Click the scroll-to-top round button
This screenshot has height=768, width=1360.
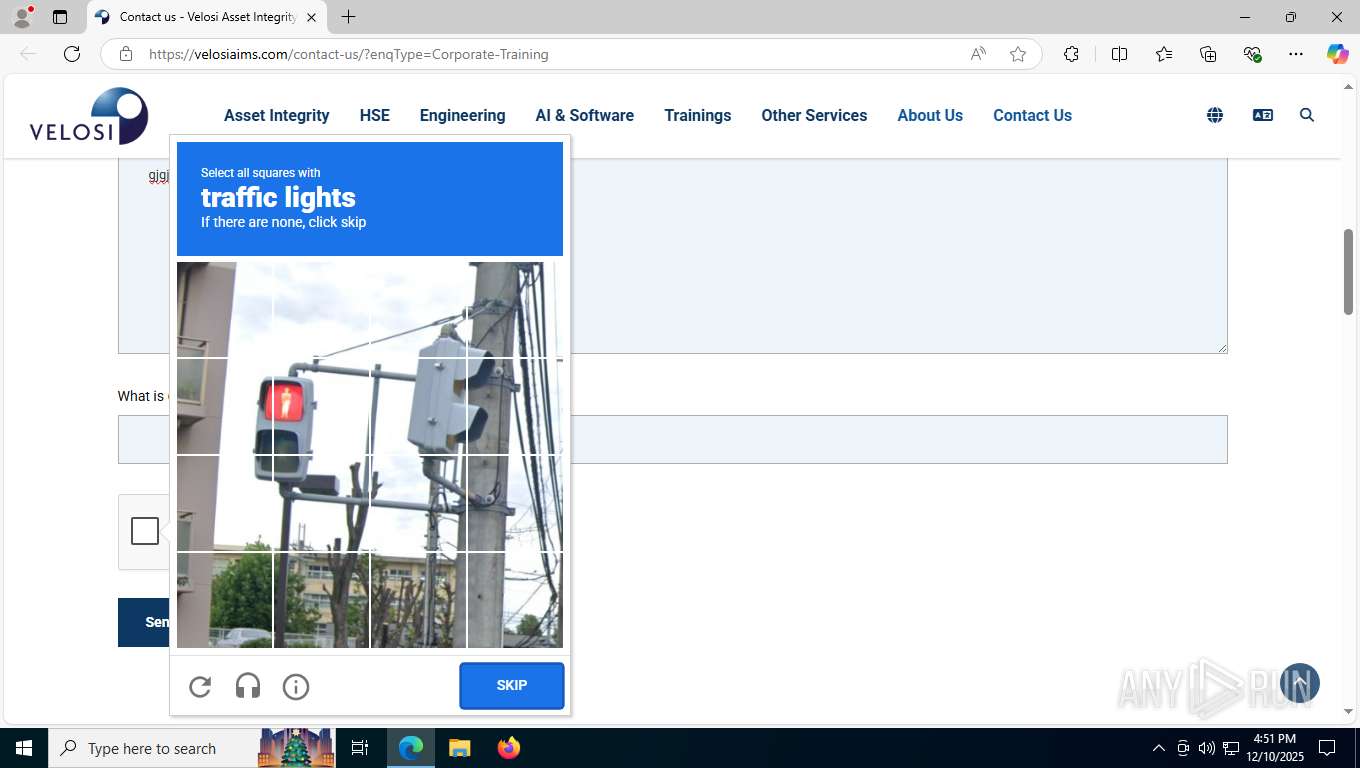[1300, 683]
